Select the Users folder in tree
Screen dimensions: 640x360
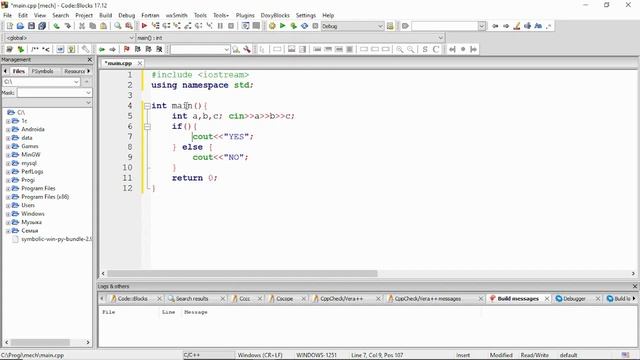(28, 205)
